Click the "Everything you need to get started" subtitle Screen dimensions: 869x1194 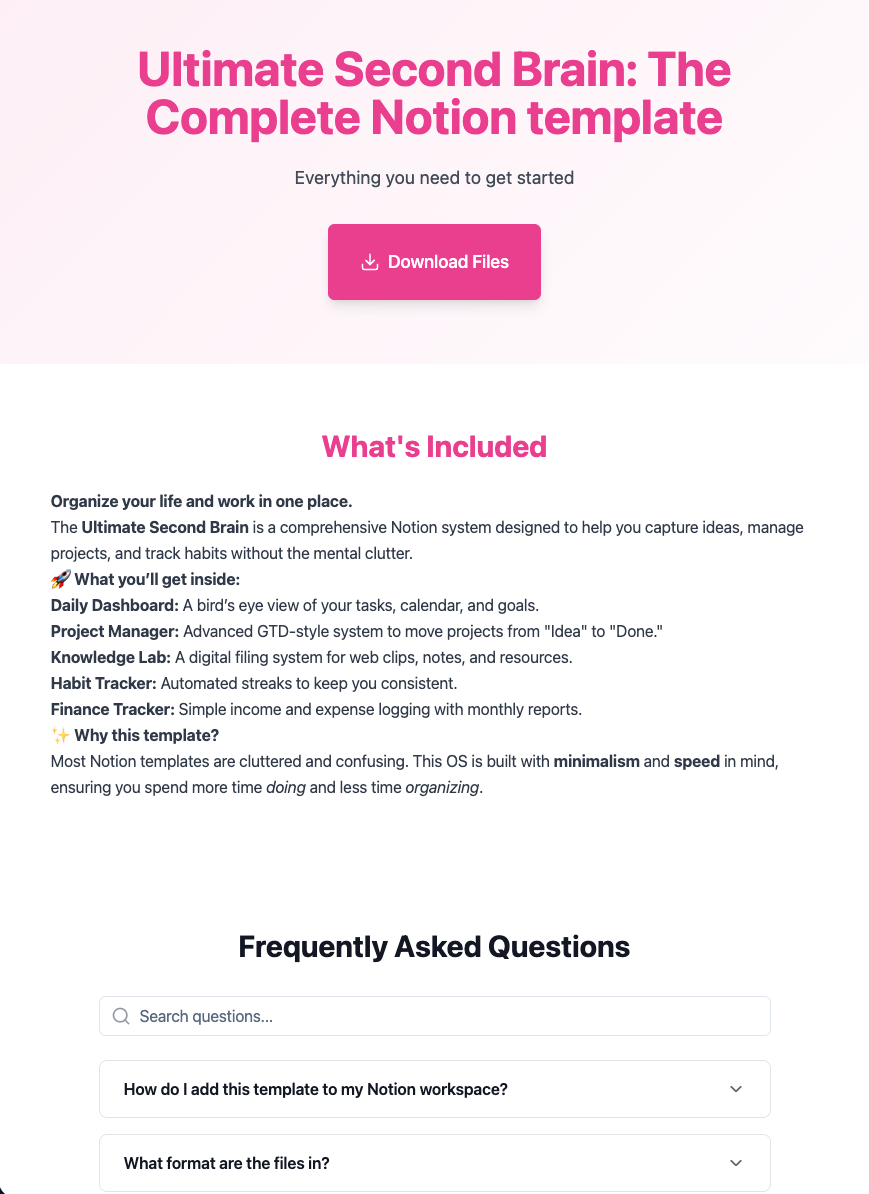[434, 178]
